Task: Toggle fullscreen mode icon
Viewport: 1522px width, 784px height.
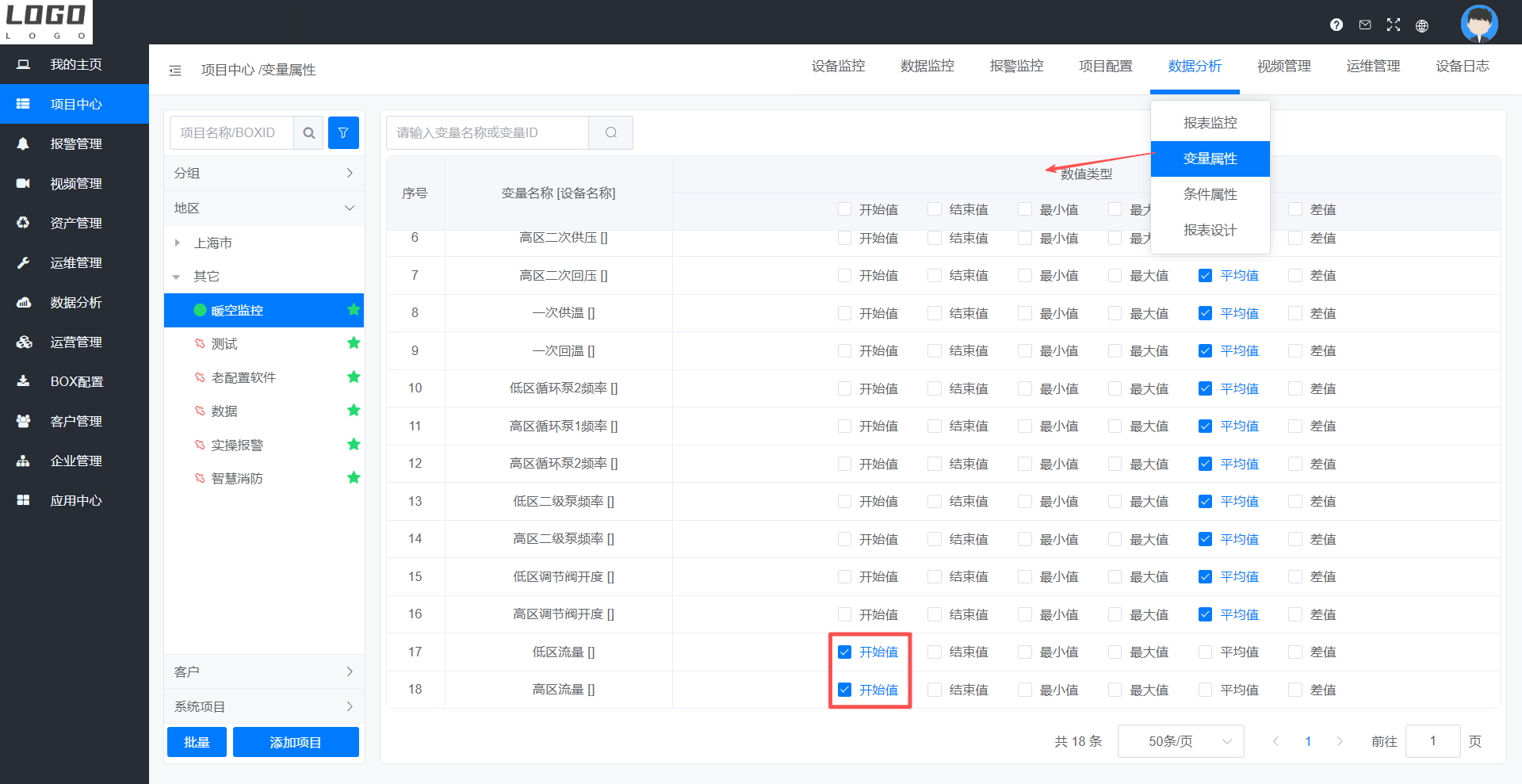Action: pyautogui.click(x=1394, y=25)
